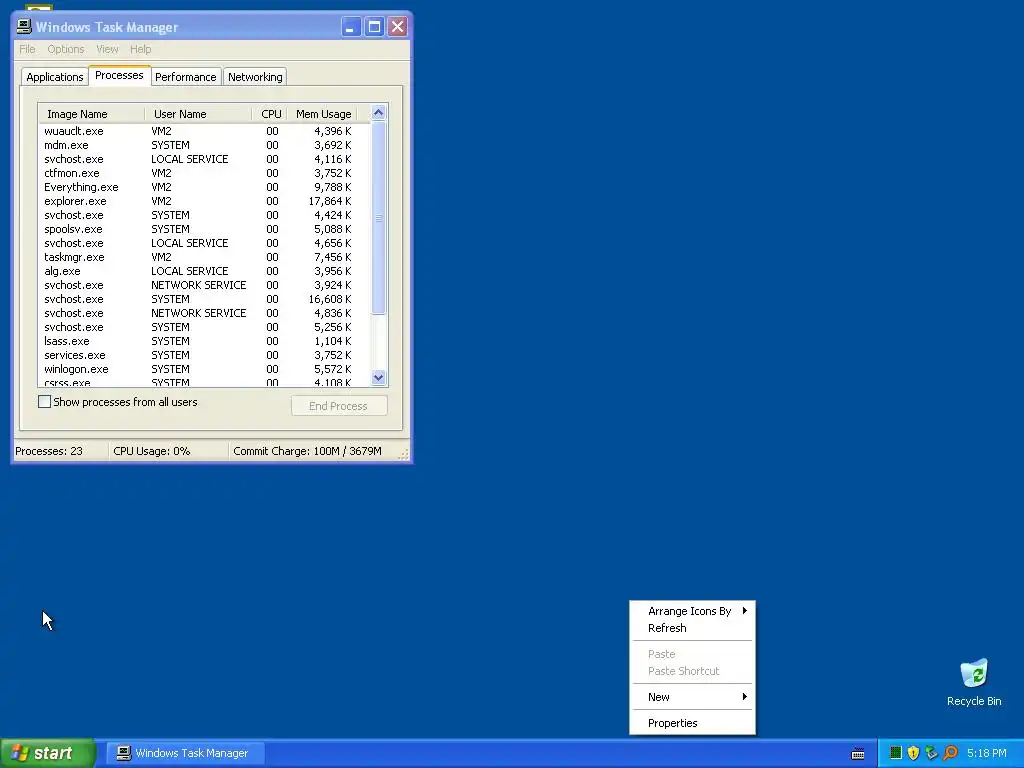
Task: Open the View menu
Action: click(107, 49)
